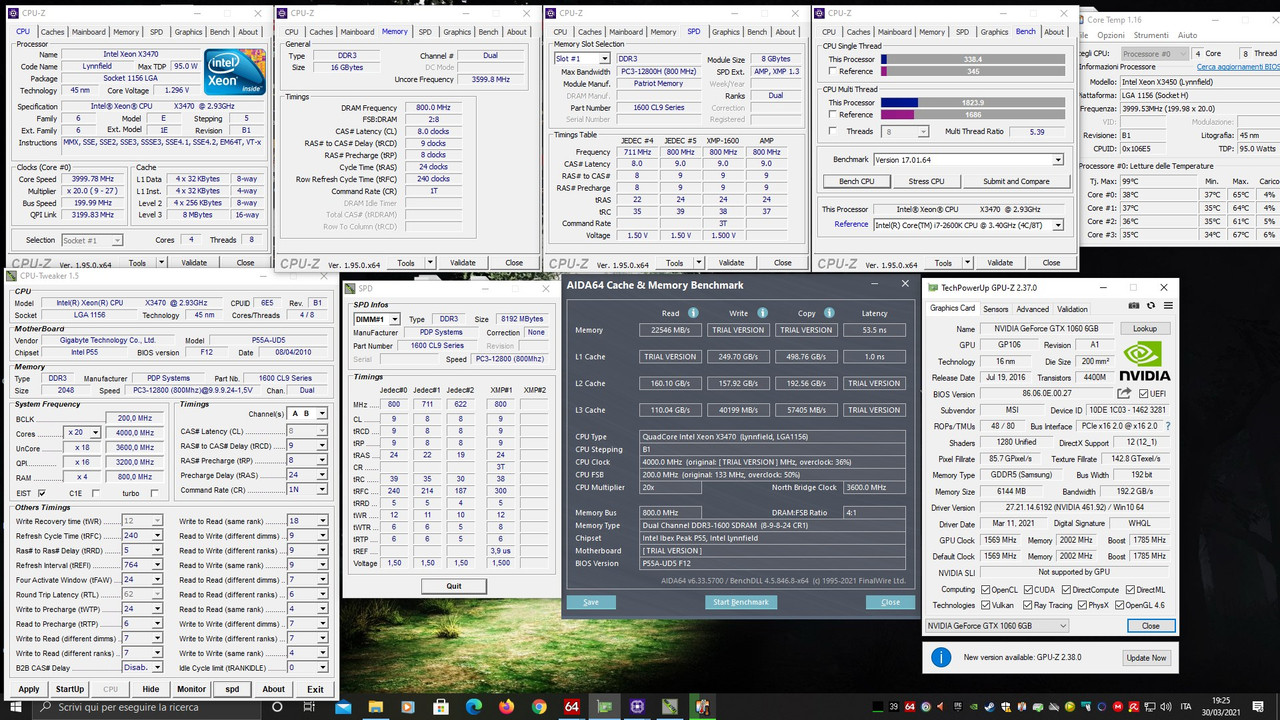Click Update Now in the GPU-Z notification
1280x720 pixels.
(x=1146, y=658)
